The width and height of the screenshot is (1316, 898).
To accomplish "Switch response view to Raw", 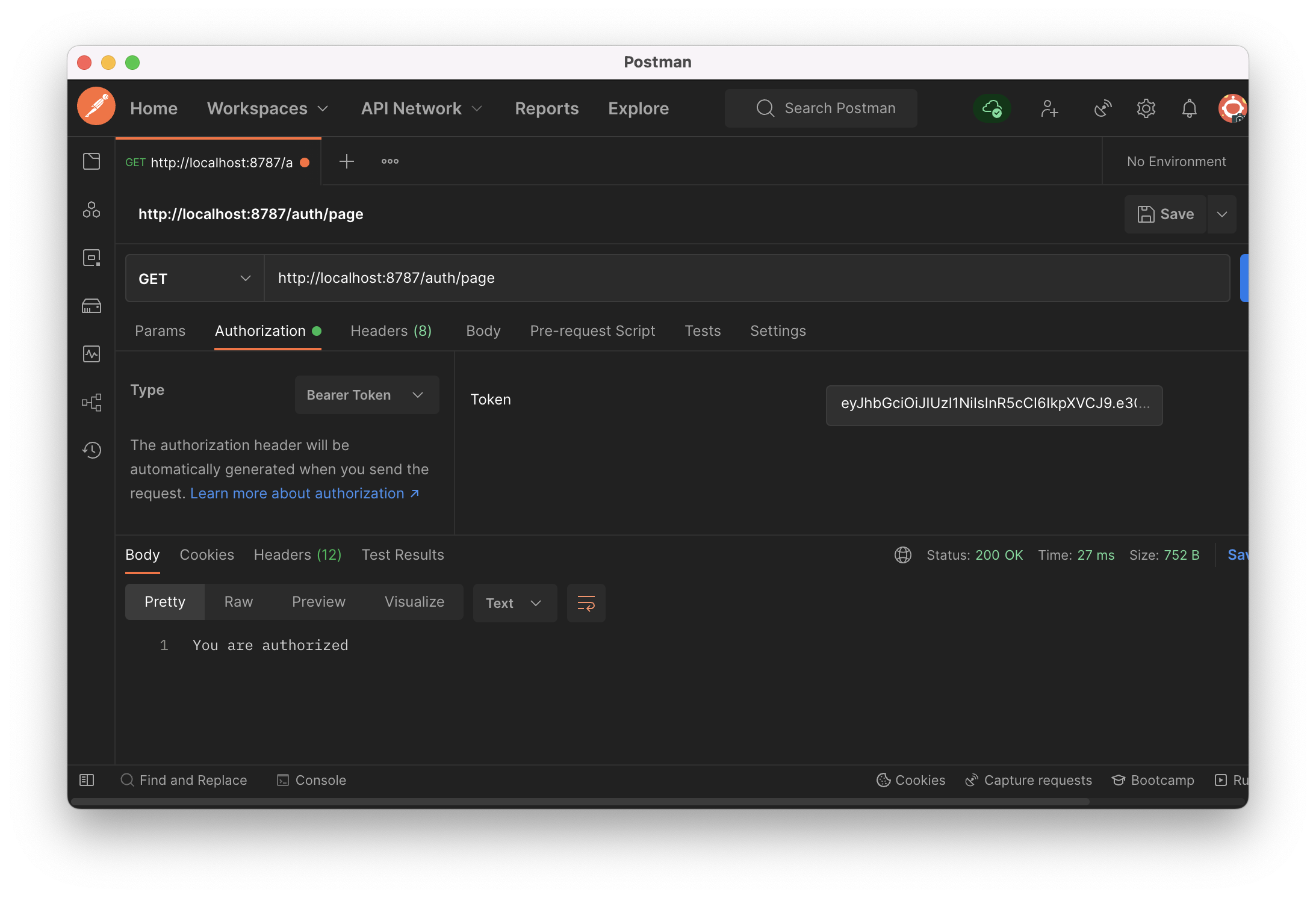I will pos(238,601).
